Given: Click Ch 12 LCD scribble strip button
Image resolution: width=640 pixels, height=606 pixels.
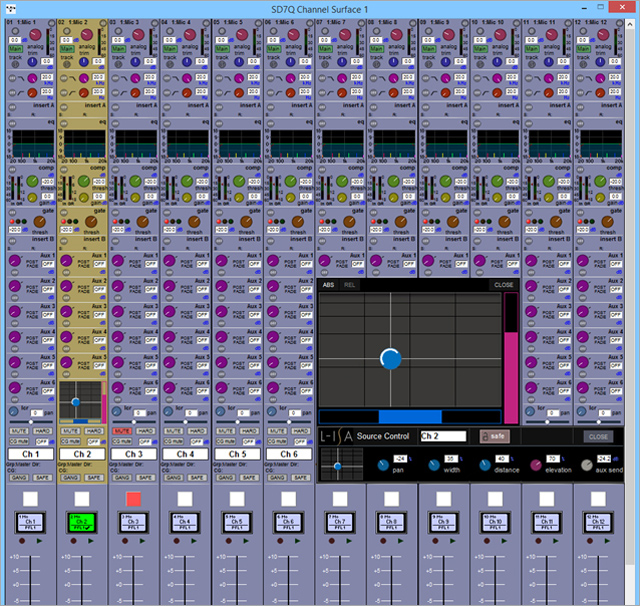Looking at the screenshot, I should [598, 522].
